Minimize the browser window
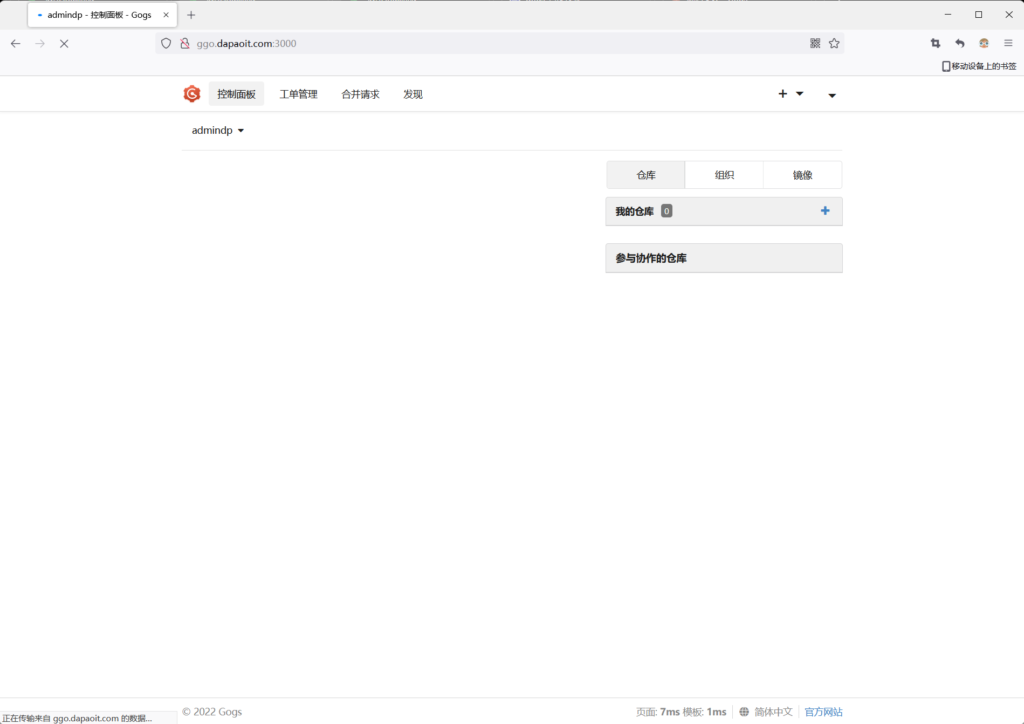Viewport: 1024px width, 724px height. (948, 14)
